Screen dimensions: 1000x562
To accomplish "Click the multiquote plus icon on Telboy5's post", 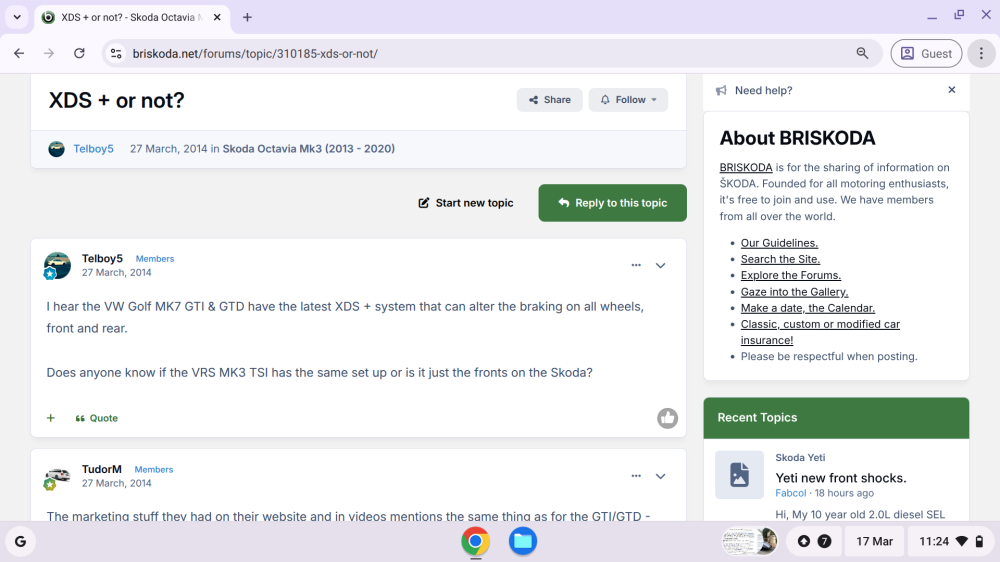I will coord(50,418).
